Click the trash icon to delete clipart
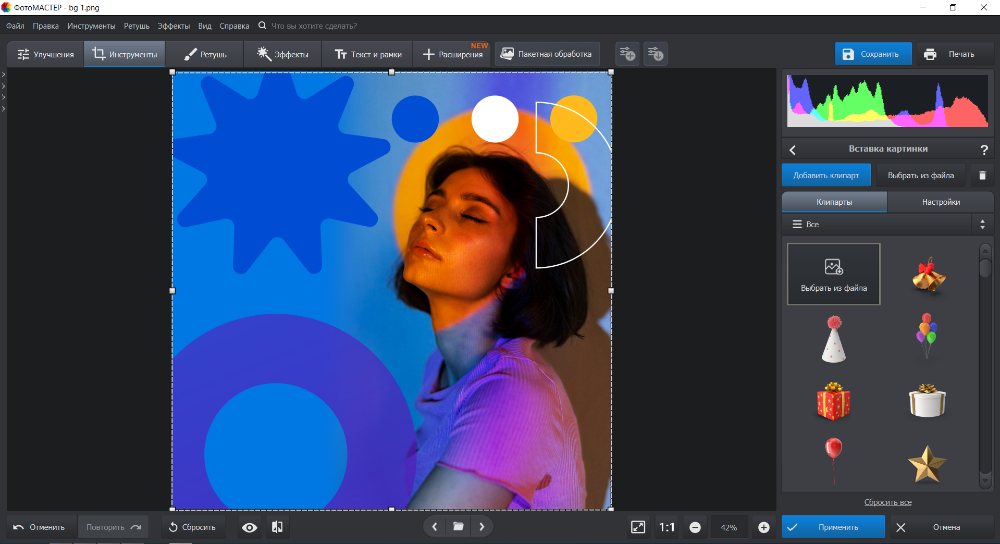The height and width of the screenshot is (544, 1000). (x=982, y=175)
